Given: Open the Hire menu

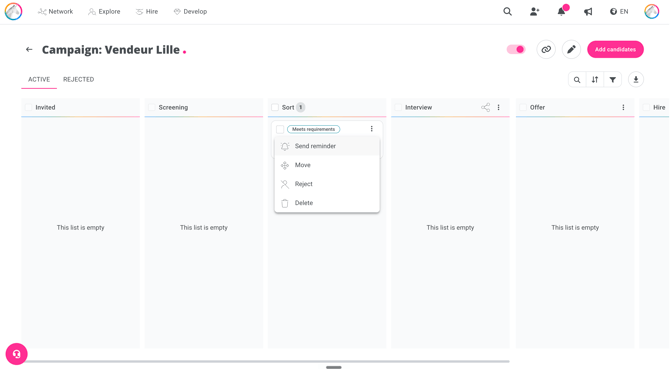Looking at the screenshot, I should pyautogui.click(x=147, y=12).
